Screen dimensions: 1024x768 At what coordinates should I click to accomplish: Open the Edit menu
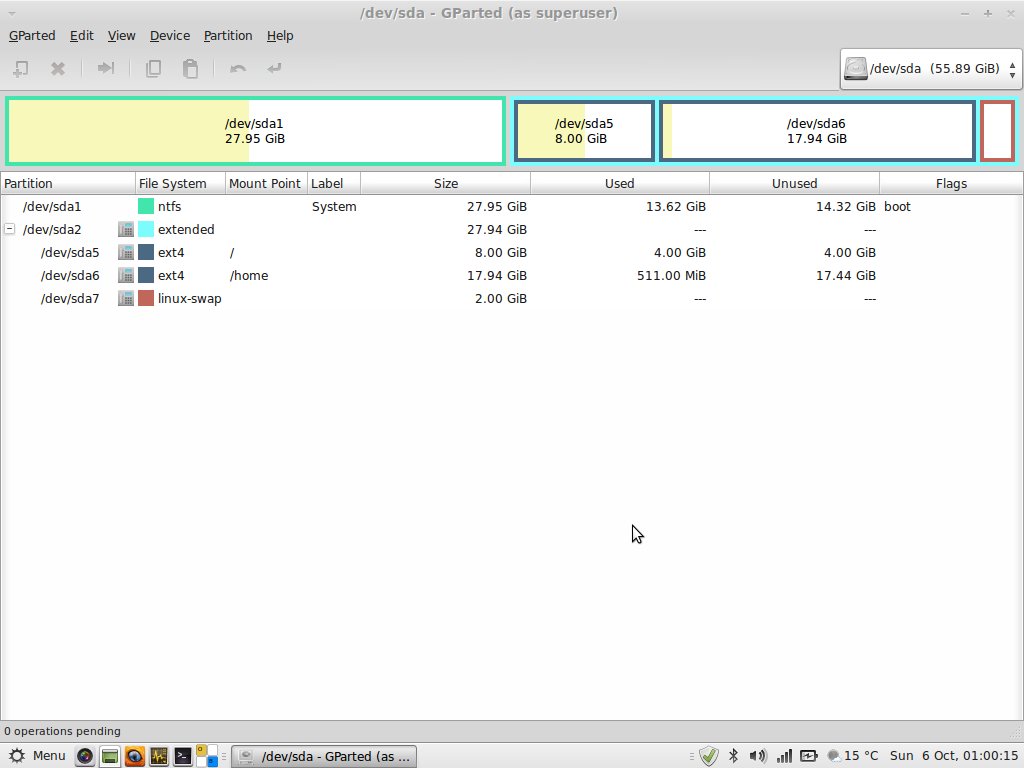tap(82, 35)
